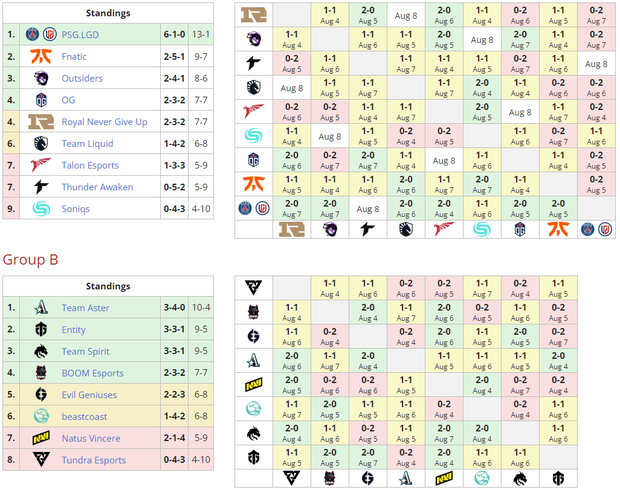620x490 pixels.
Task: Click the Natus Vincere logo in standings
Action: pyautogui.click(x=41, y=438)
